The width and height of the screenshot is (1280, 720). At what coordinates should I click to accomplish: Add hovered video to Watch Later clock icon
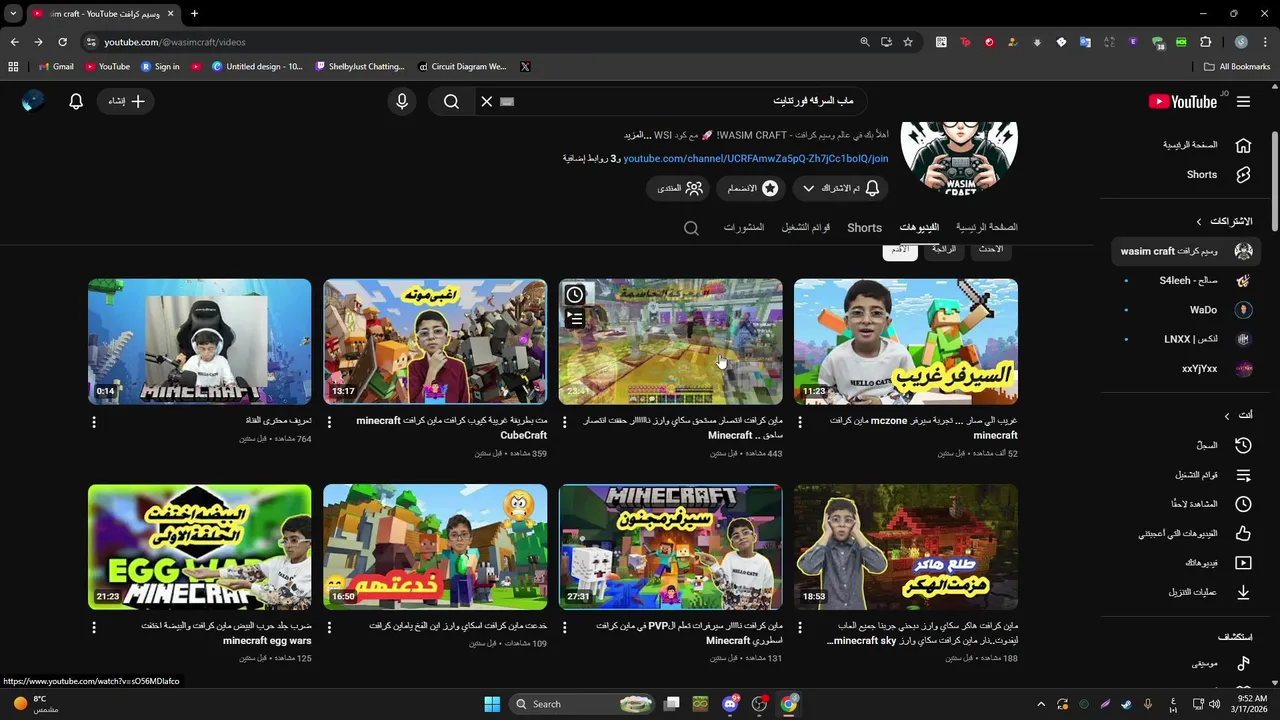(x=575, y=295)
